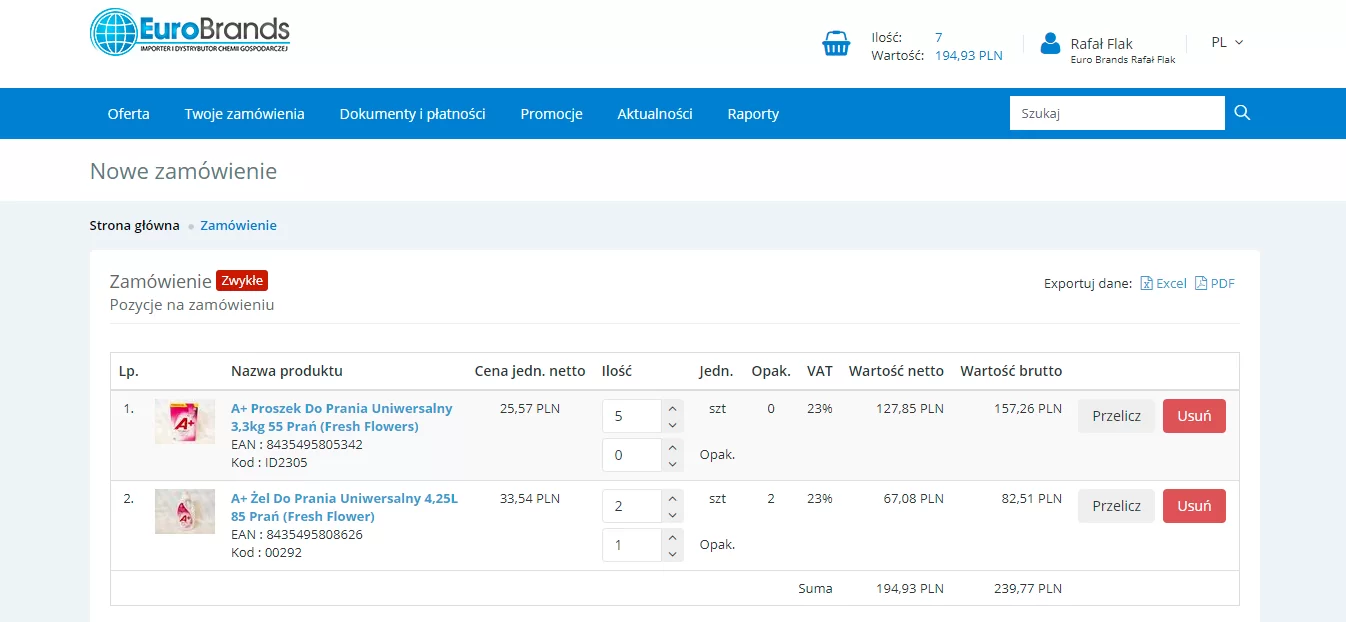Increase Opak. quantity for A+ Żel
This screenshot has height=622, width=1346.
(x=672, y=537)
